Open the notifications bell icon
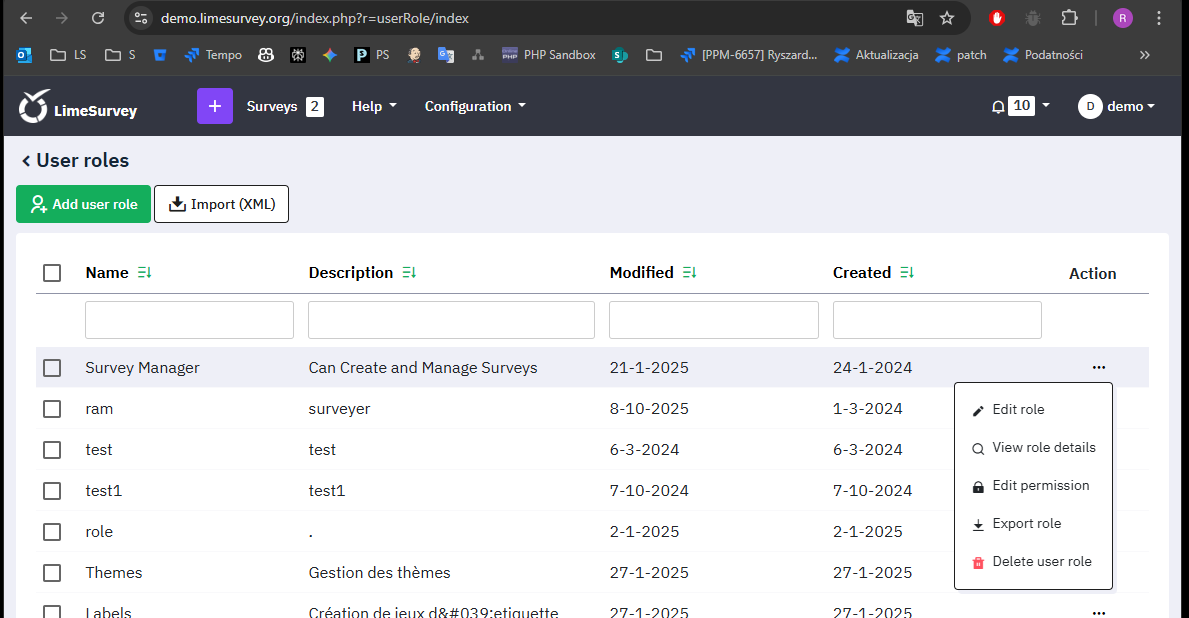 pos(997,107)
